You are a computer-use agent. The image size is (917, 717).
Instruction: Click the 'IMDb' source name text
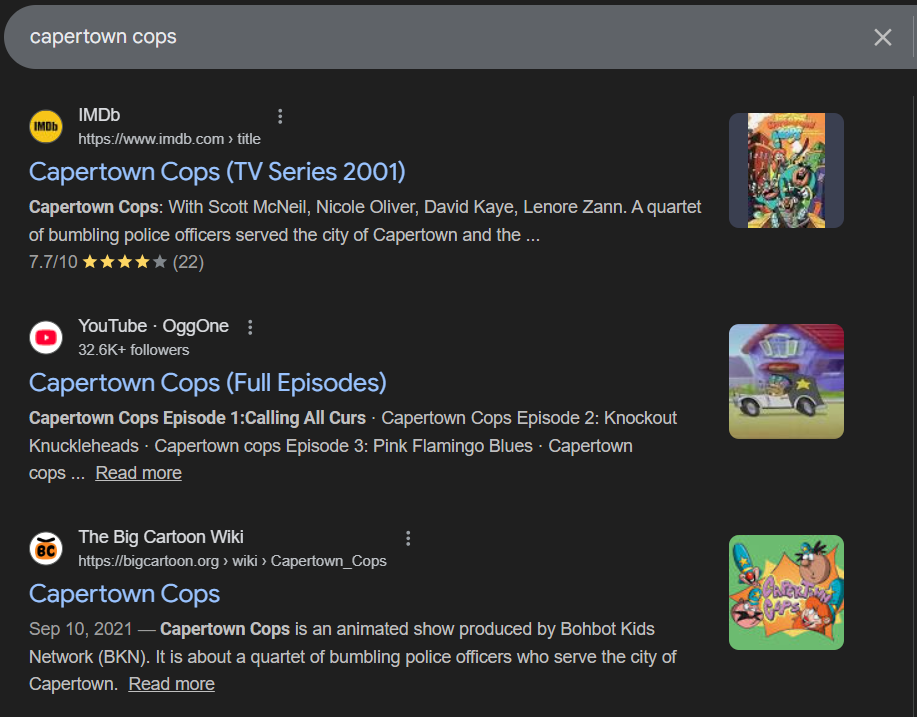point(99,115)
